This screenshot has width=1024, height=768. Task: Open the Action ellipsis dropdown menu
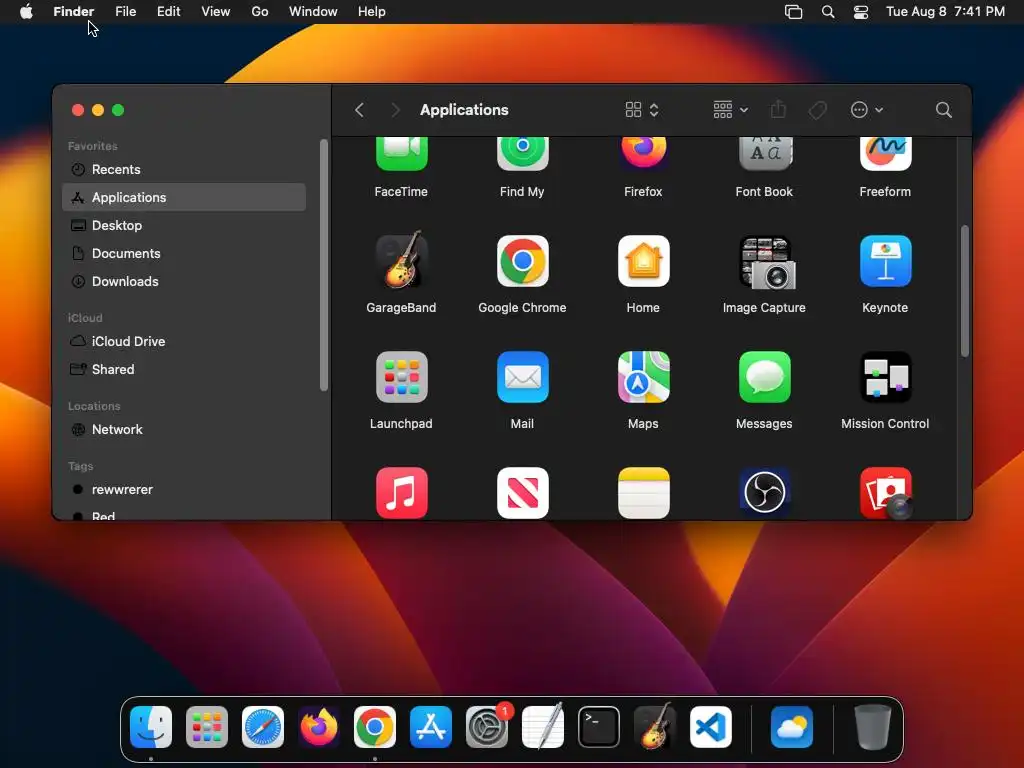[x=867, y=110]
